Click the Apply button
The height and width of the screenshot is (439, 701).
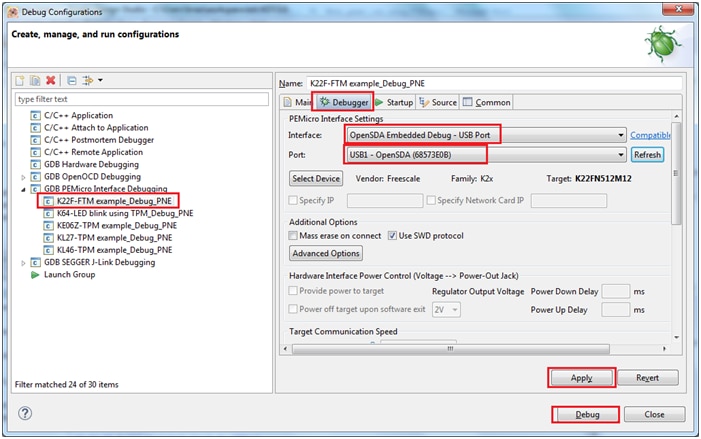click(582, 378)
